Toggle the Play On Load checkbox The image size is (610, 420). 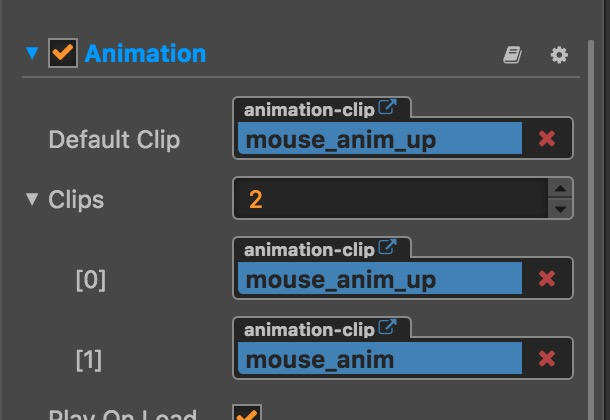click(246, 414)
